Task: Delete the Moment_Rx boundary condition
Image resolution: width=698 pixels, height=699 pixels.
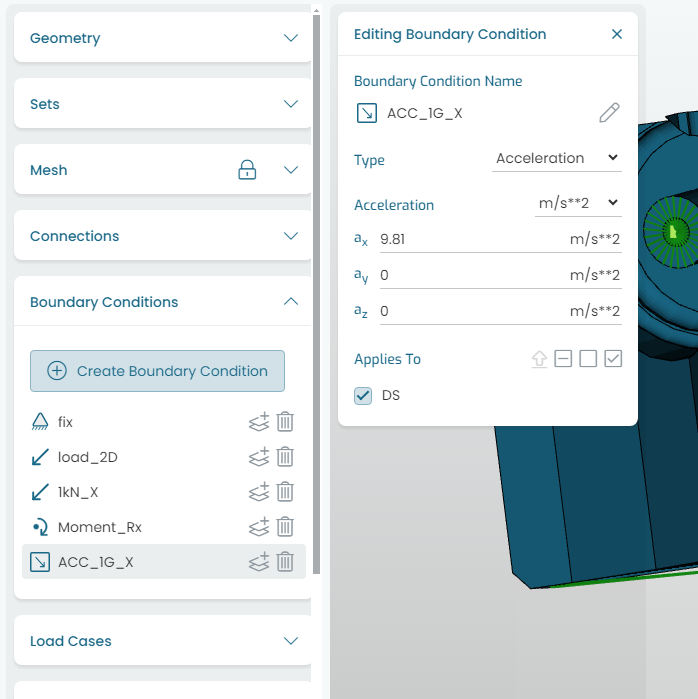Action: point(285,527)
